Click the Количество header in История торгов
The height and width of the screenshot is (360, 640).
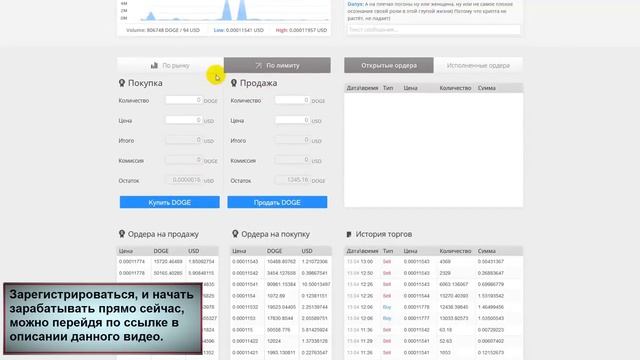[455, 251]
